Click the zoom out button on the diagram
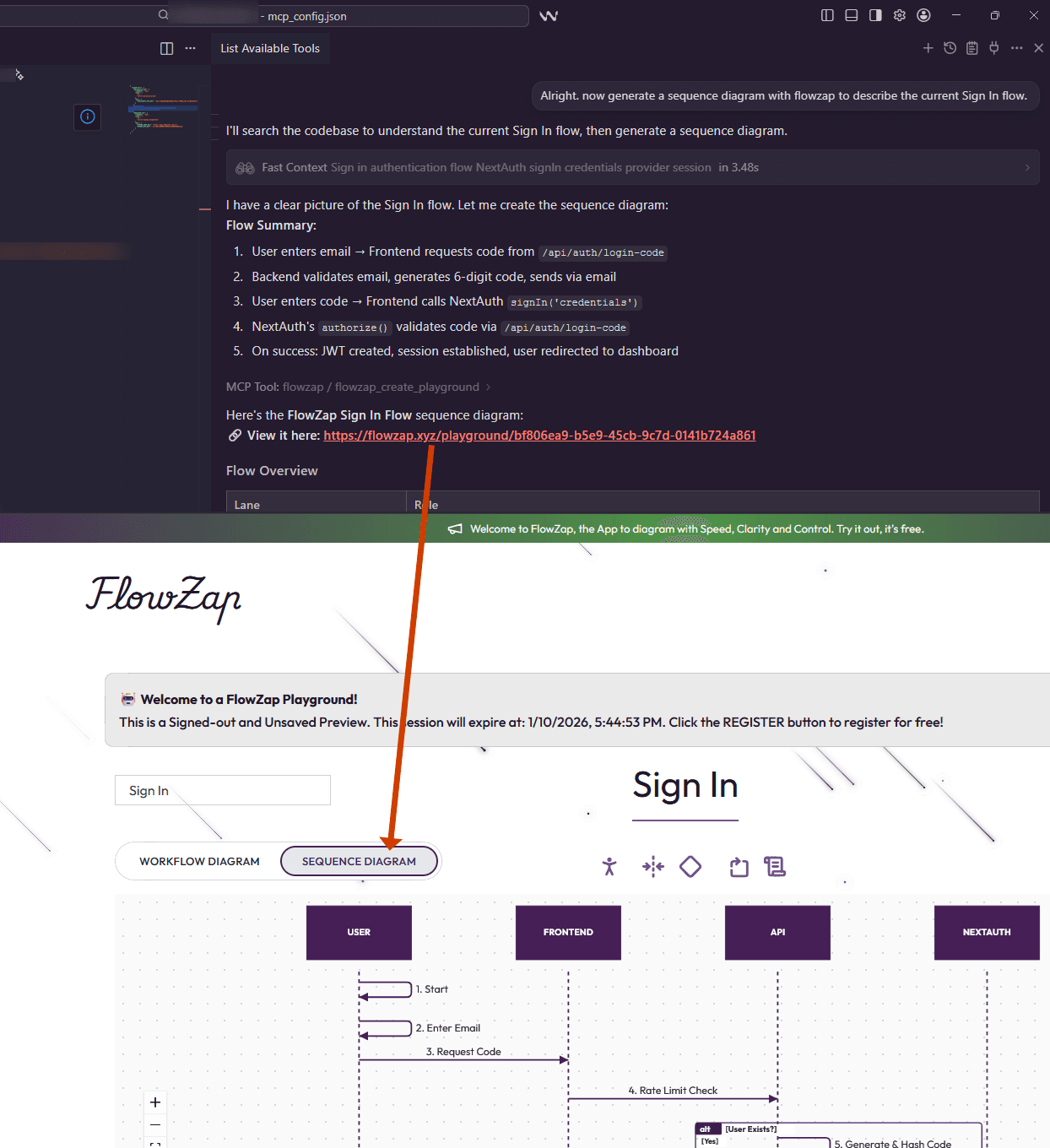This screenshot has height=1148, width=1050. (155, 1124)
